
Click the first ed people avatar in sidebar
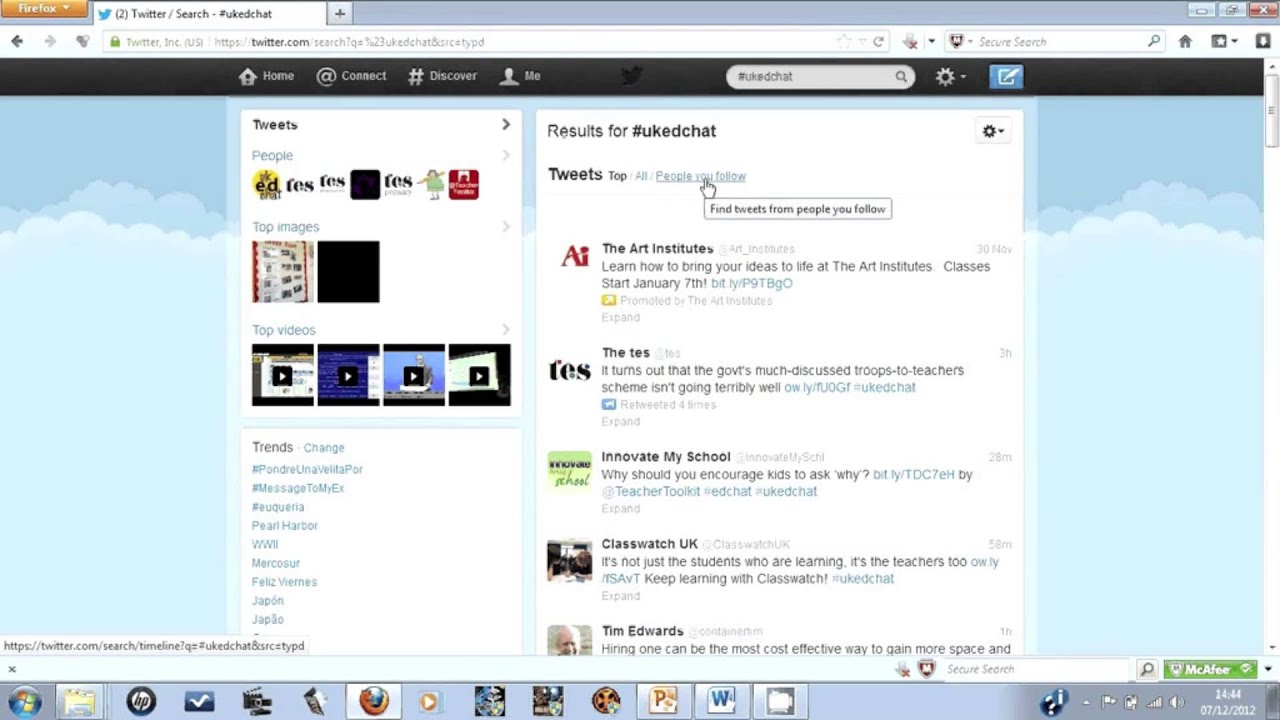[x=266, y=185]
